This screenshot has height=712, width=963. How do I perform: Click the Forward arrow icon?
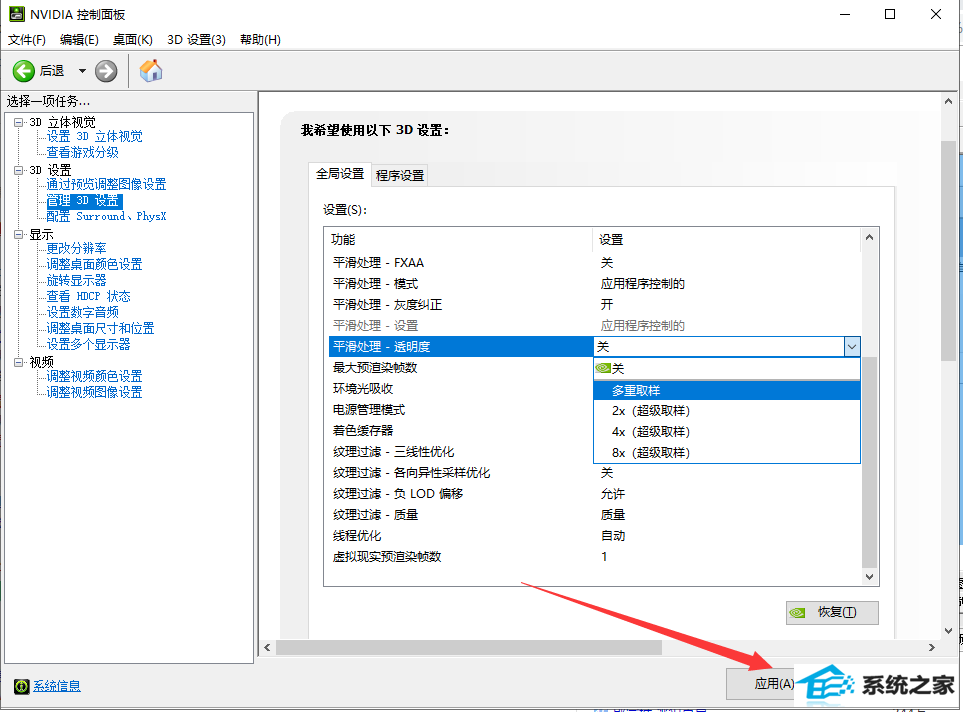106,71
